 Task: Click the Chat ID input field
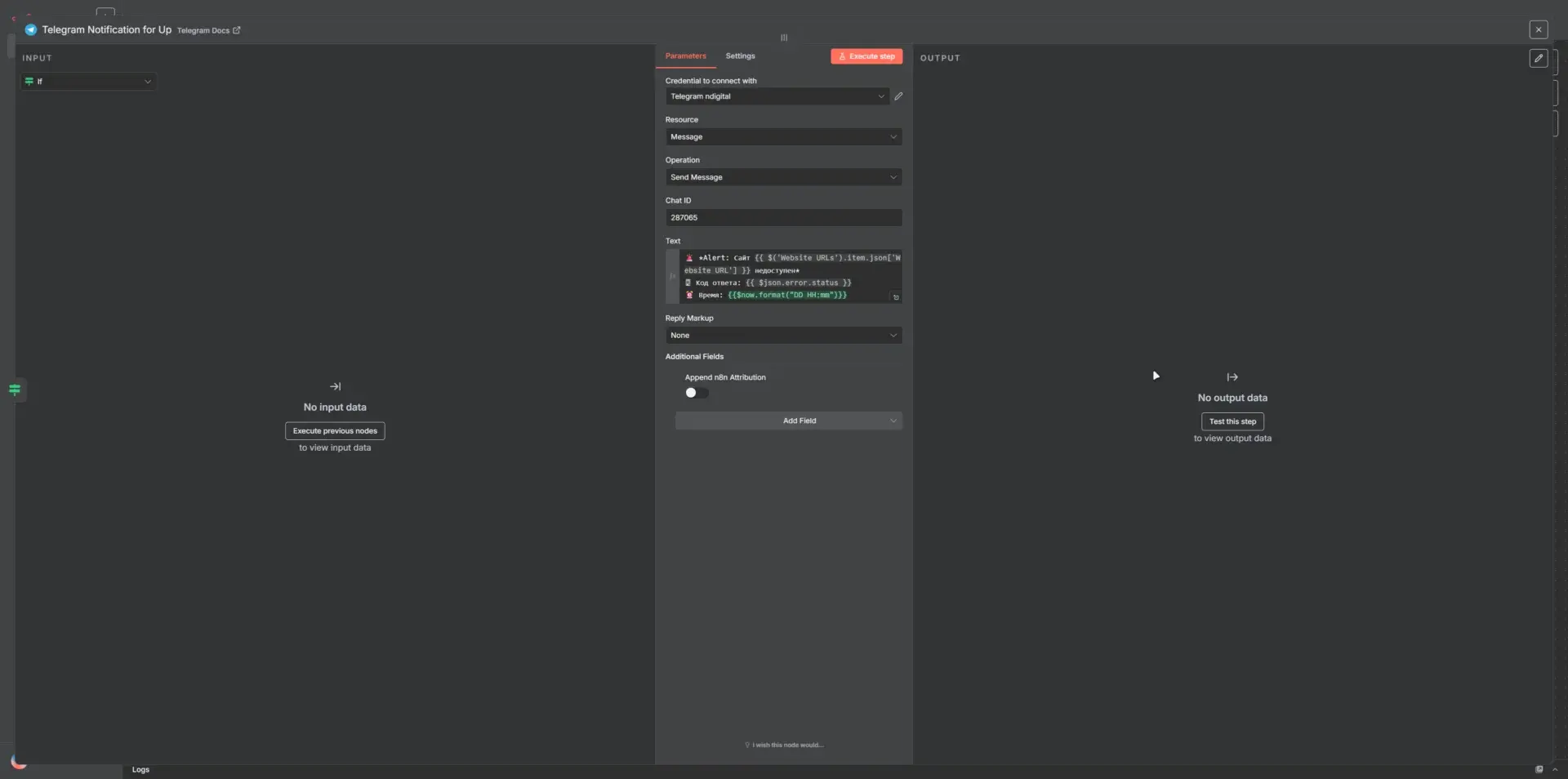click(x=783, y=218)
